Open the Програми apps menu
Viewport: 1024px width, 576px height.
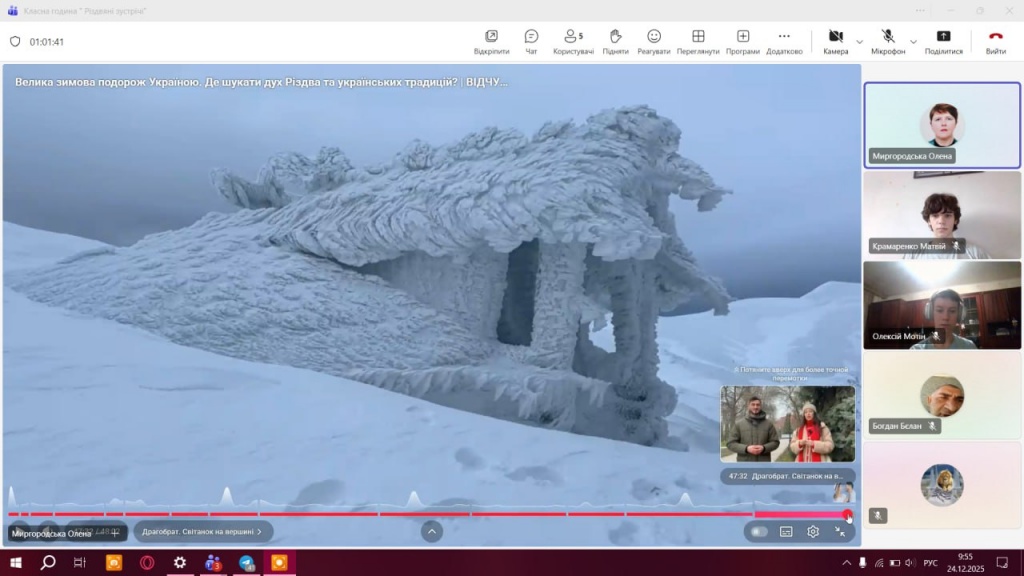tap(742, 41)
